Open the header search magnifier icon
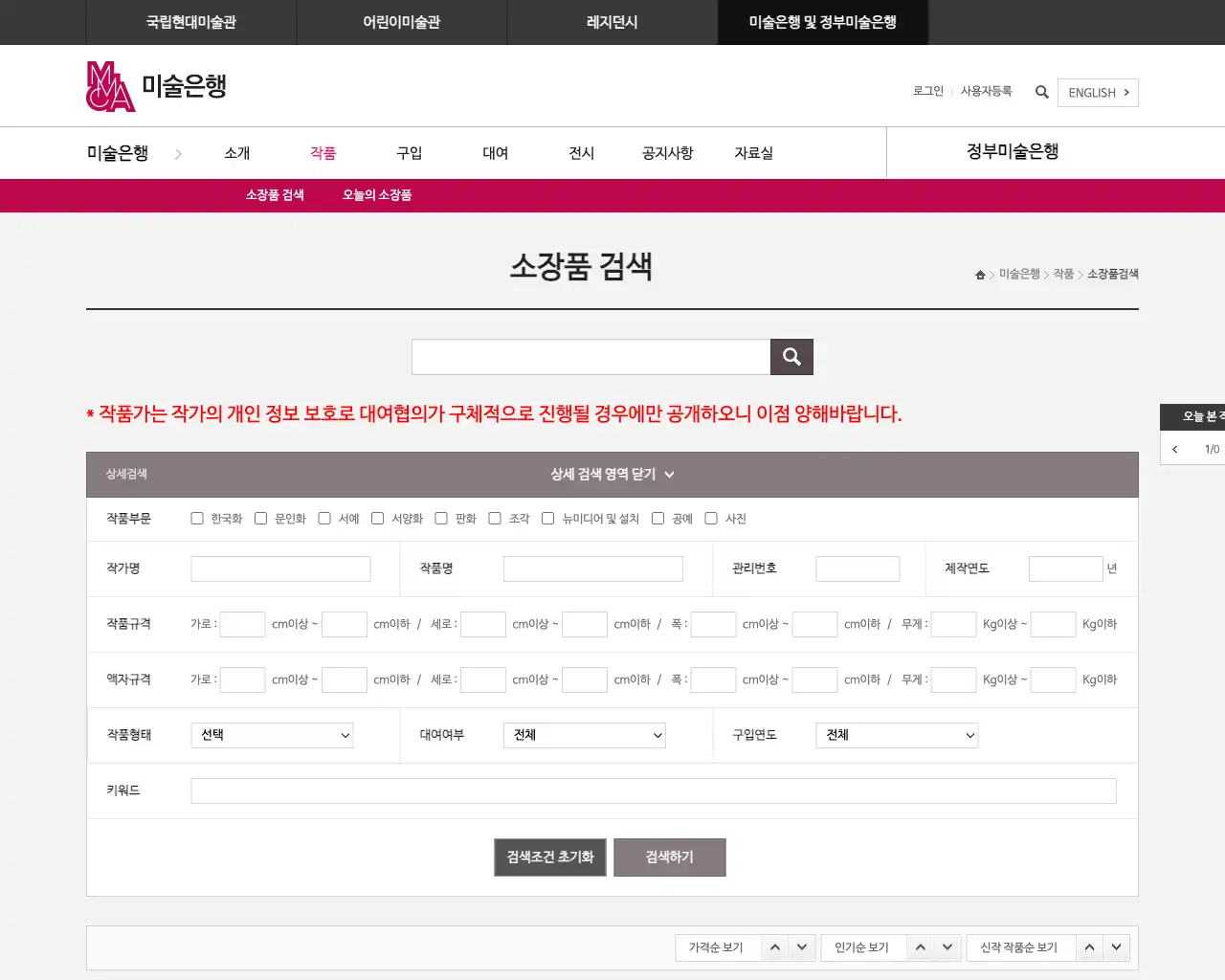This screenshot has width=1225, height=980. coord(1042,92)
